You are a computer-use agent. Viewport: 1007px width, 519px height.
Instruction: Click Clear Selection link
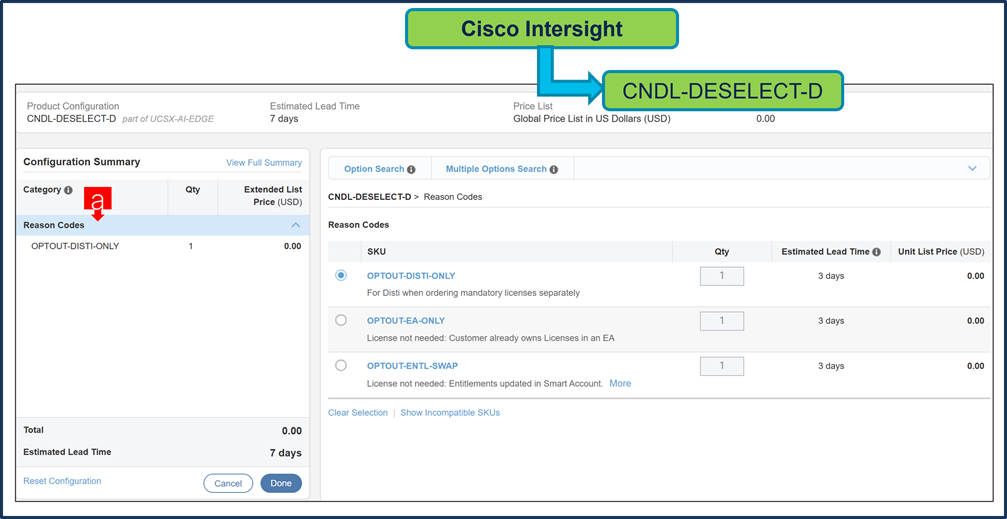tap(358, 412)
